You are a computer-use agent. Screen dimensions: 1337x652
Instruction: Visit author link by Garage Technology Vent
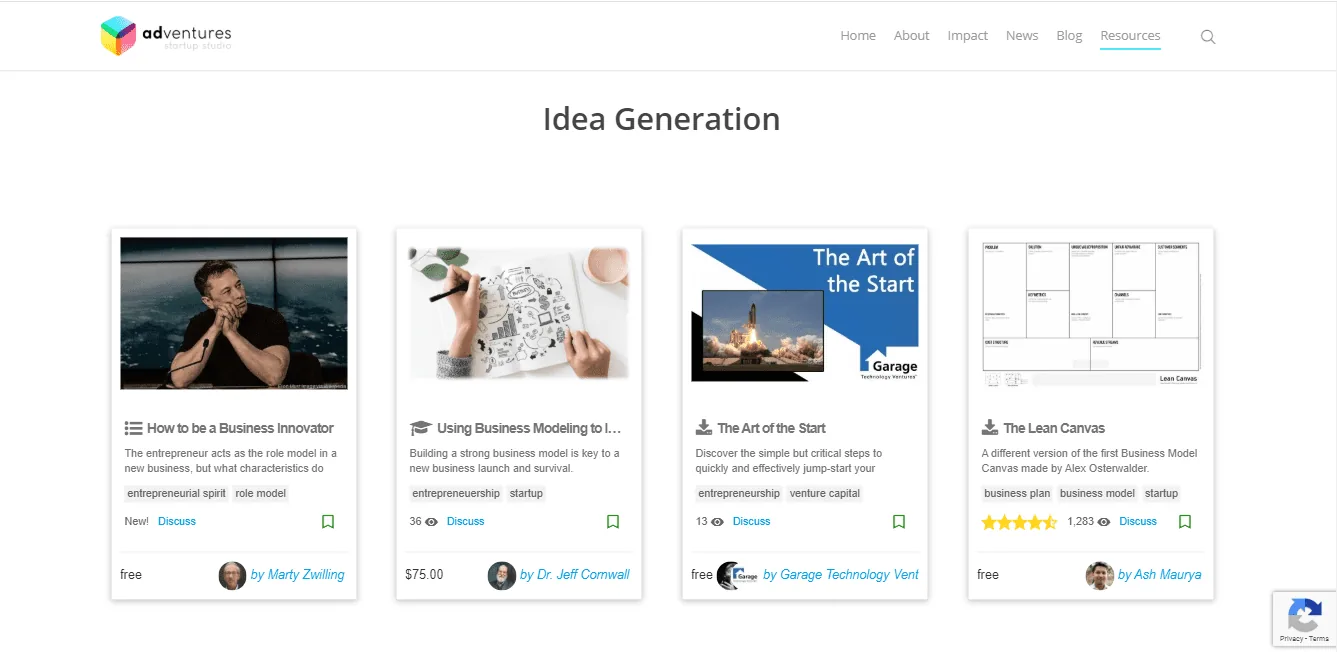click(841, 575)
